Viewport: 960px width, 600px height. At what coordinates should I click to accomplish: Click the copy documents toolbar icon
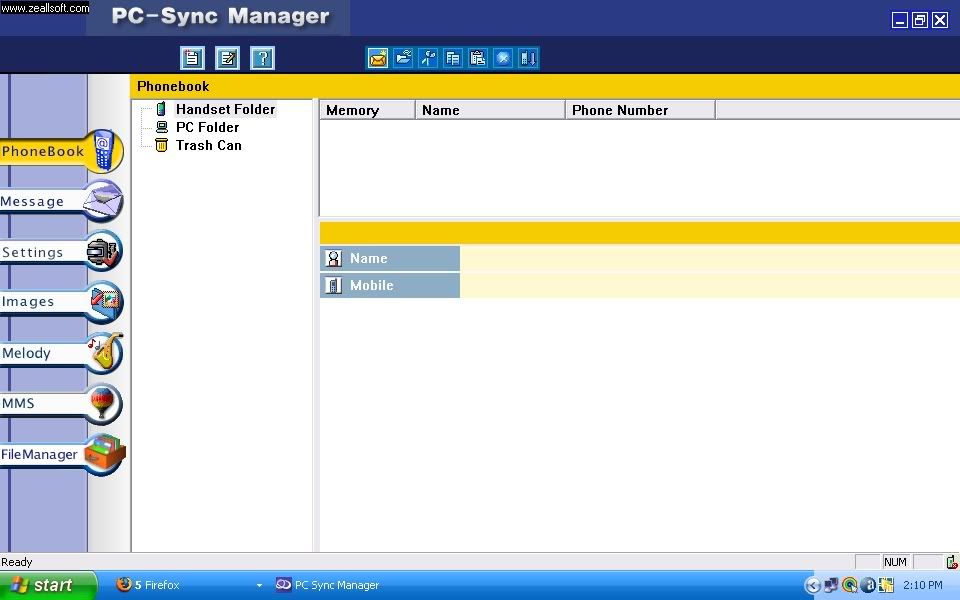click(453, 58)
